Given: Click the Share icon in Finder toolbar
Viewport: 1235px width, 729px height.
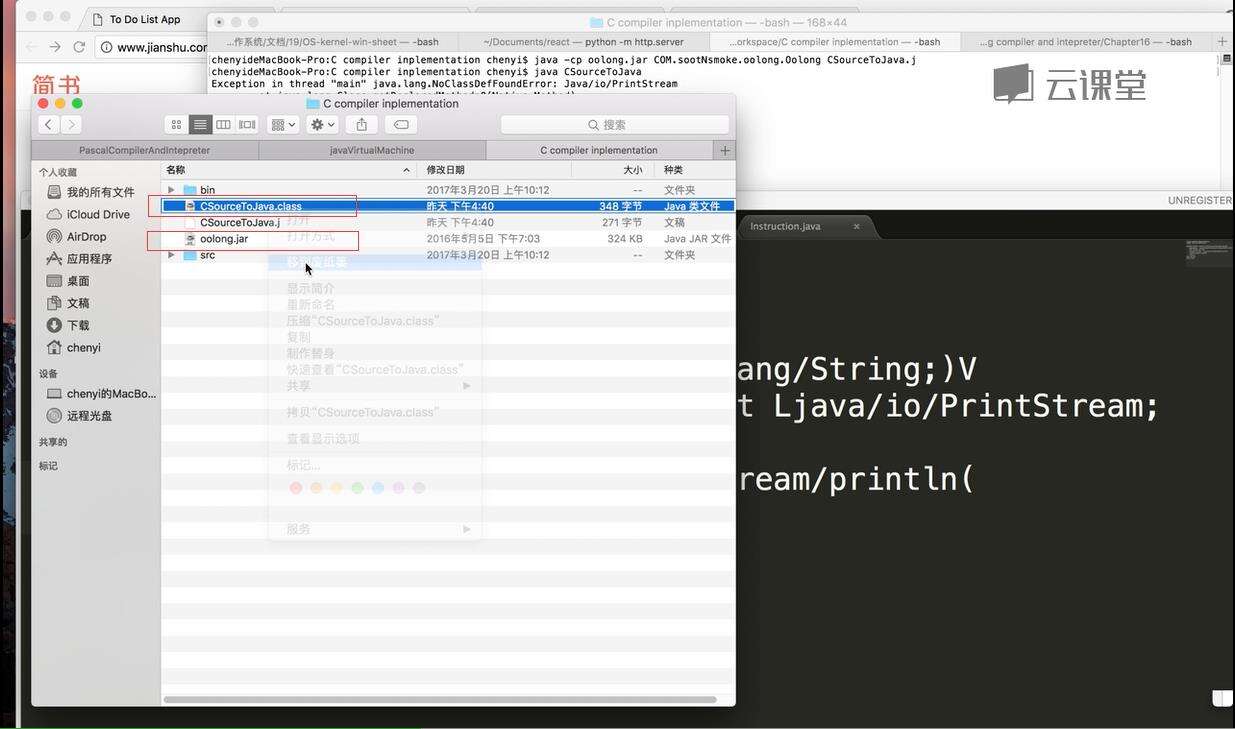Looking at the screenshot, I should pyautogui.click(x=362, y=125).
